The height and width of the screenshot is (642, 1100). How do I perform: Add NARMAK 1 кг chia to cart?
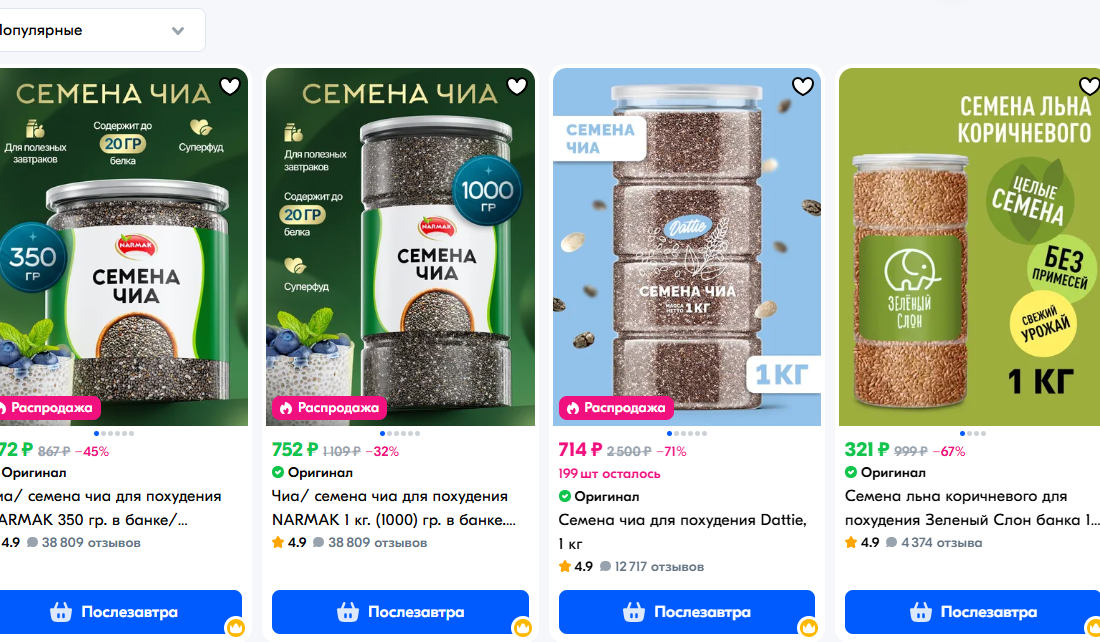click(x=400, y=612)
